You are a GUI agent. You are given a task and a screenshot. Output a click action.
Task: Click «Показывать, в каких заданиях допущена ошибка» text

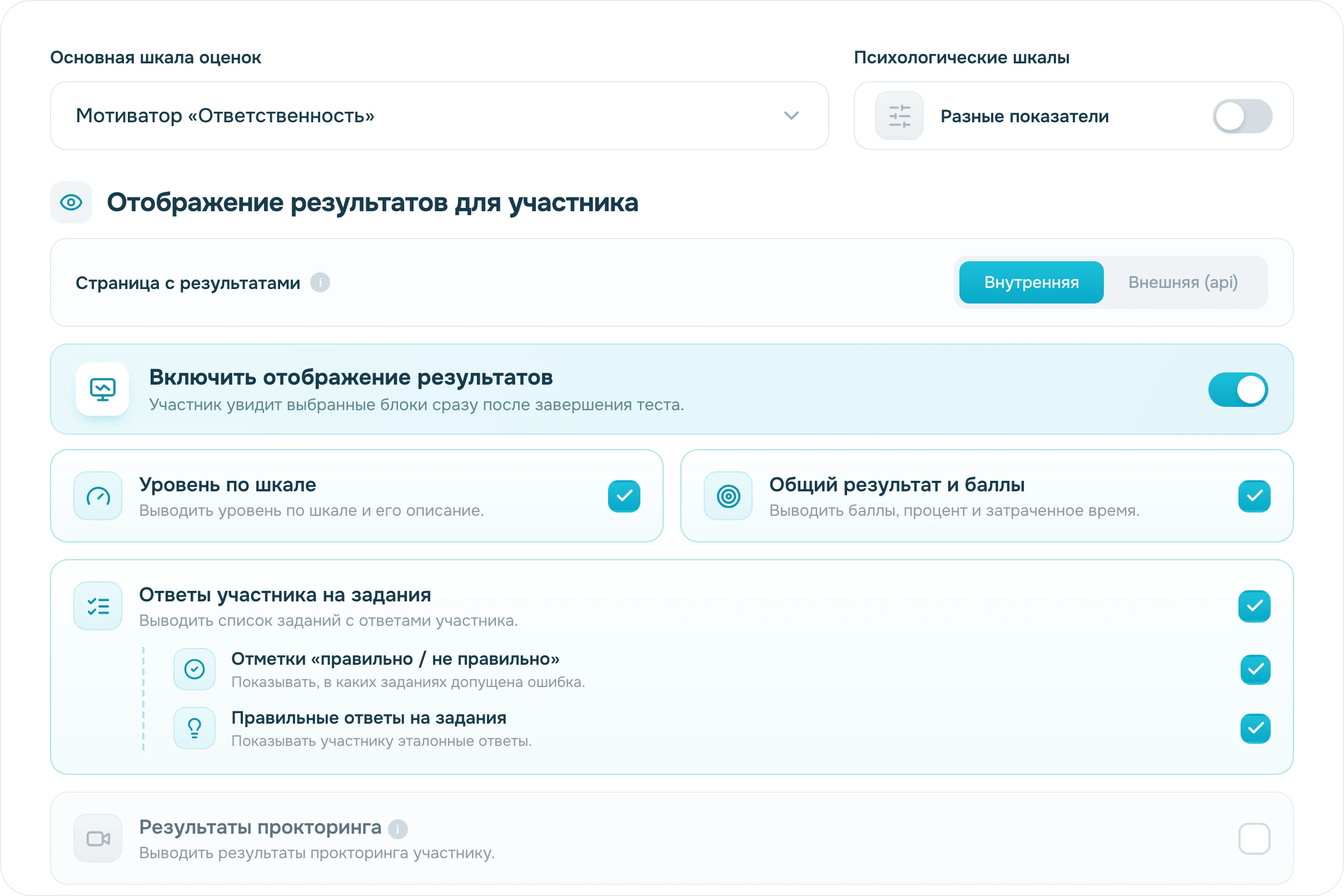point(408,683)
